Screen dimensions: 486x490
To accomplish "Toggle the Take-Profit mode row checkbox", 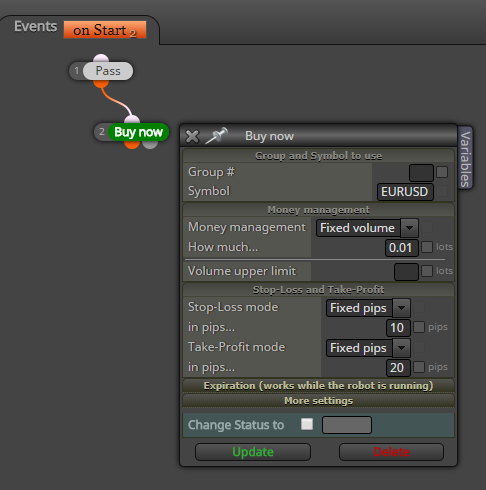I will tap(419, 347).
